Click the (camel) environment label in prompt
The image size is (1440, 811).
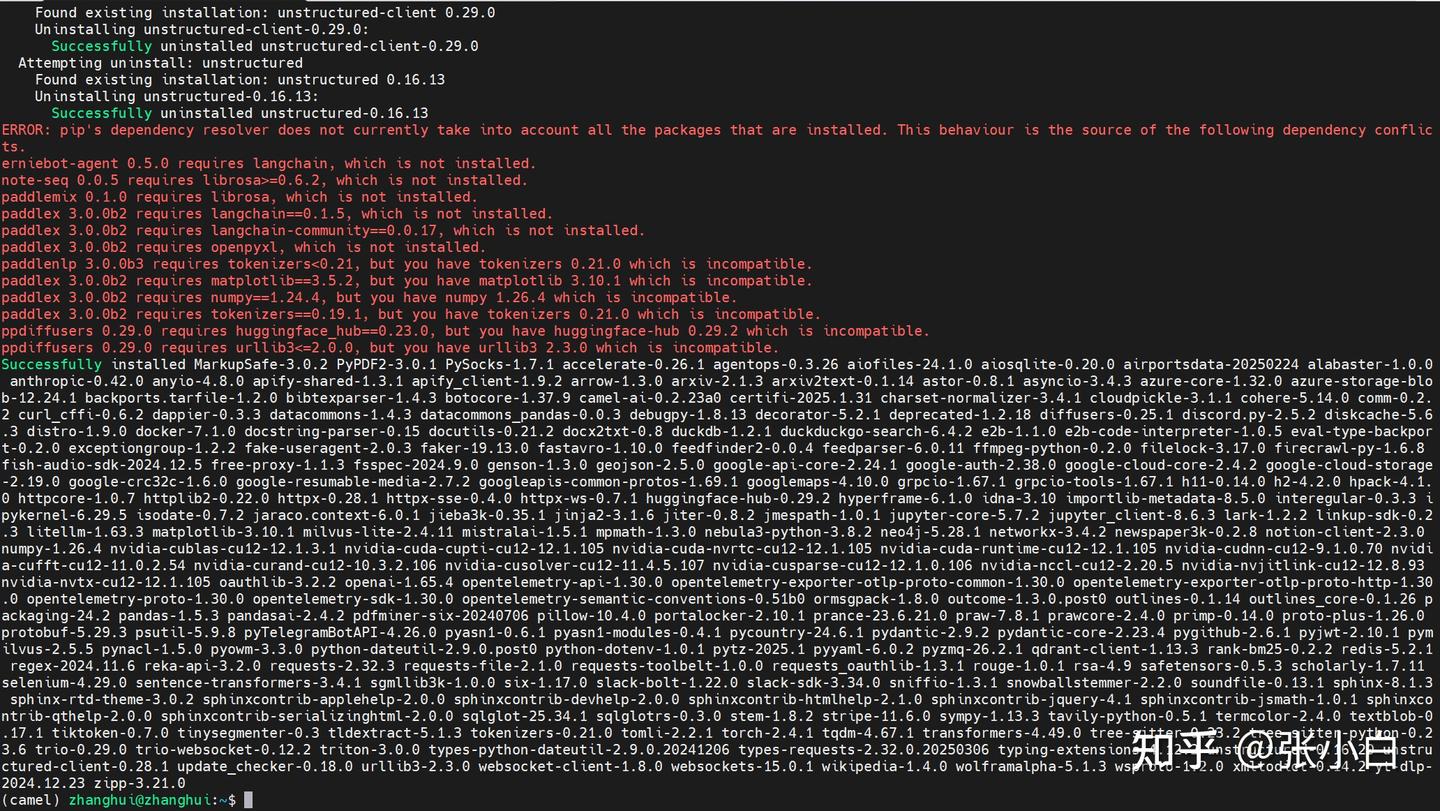[x=31, y=800]
